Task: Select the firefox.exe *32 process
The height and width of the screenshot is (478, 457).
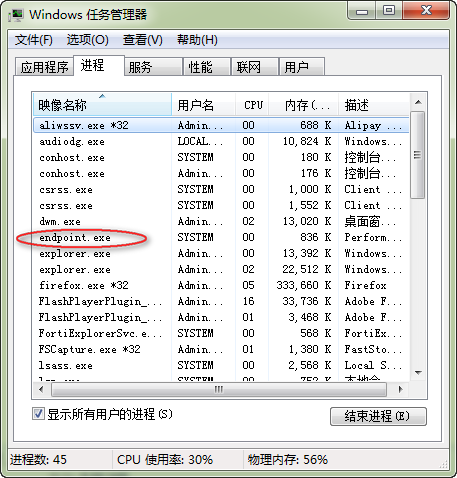Action: tap(221, 285)
